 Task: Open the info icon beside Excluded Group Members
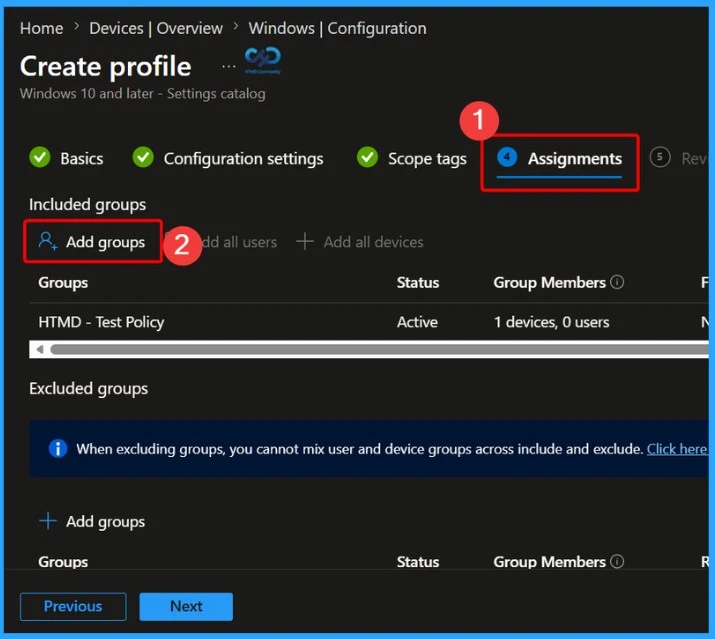tap(617, 561)
